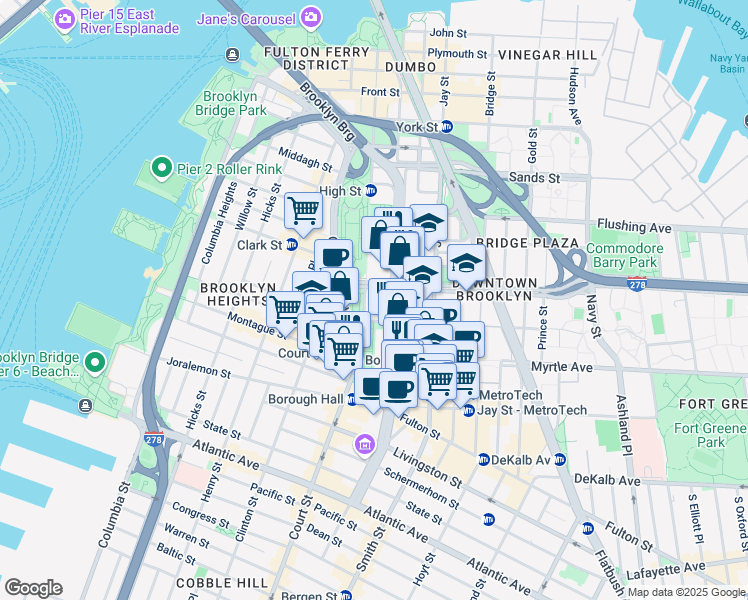Select the Bergen St subway station icon
The height and width of the screenshot is (600, 748).
tap(346, 595)
